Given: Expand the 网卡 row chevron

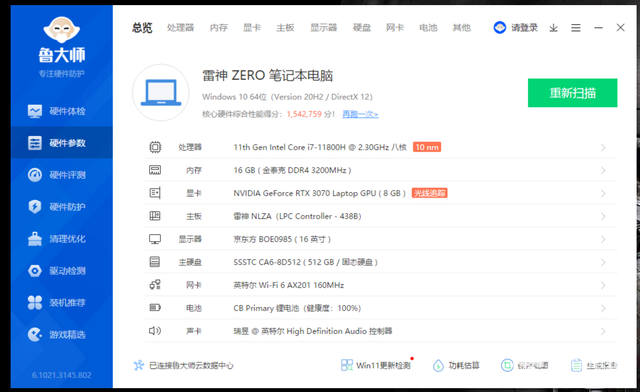Looking at the screenshot, I should tap(603, 285).
